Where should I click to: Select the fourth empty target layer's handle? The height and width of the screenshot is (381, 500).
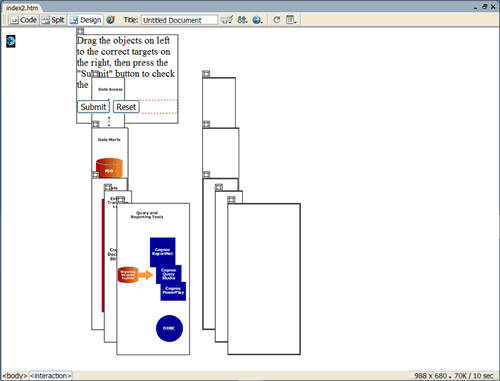point(219,187)
